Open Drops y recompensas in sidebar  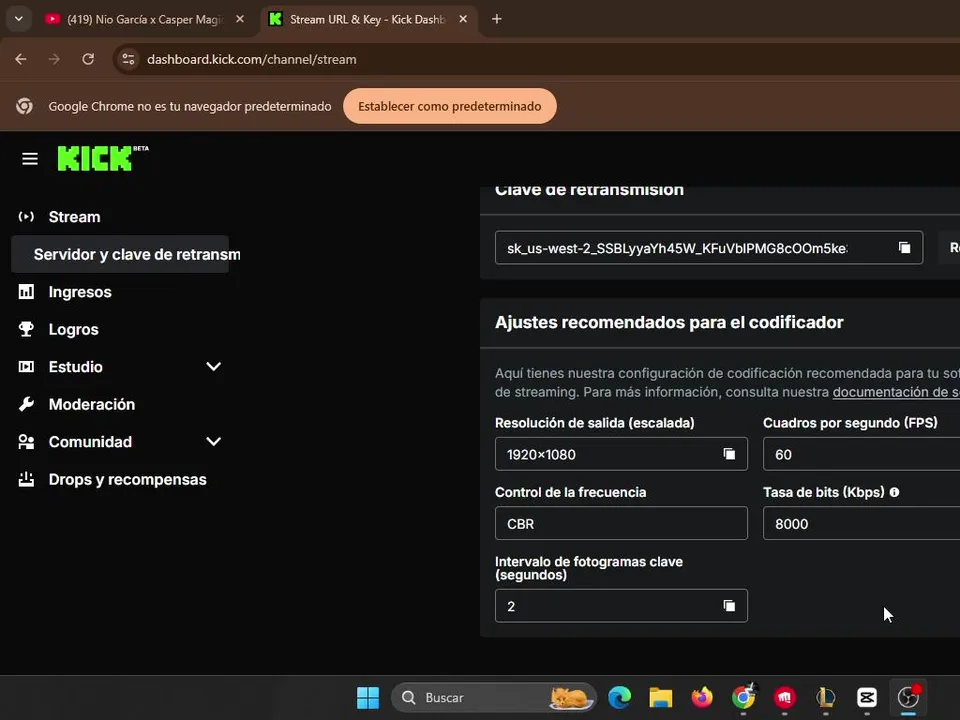(127, 479)
